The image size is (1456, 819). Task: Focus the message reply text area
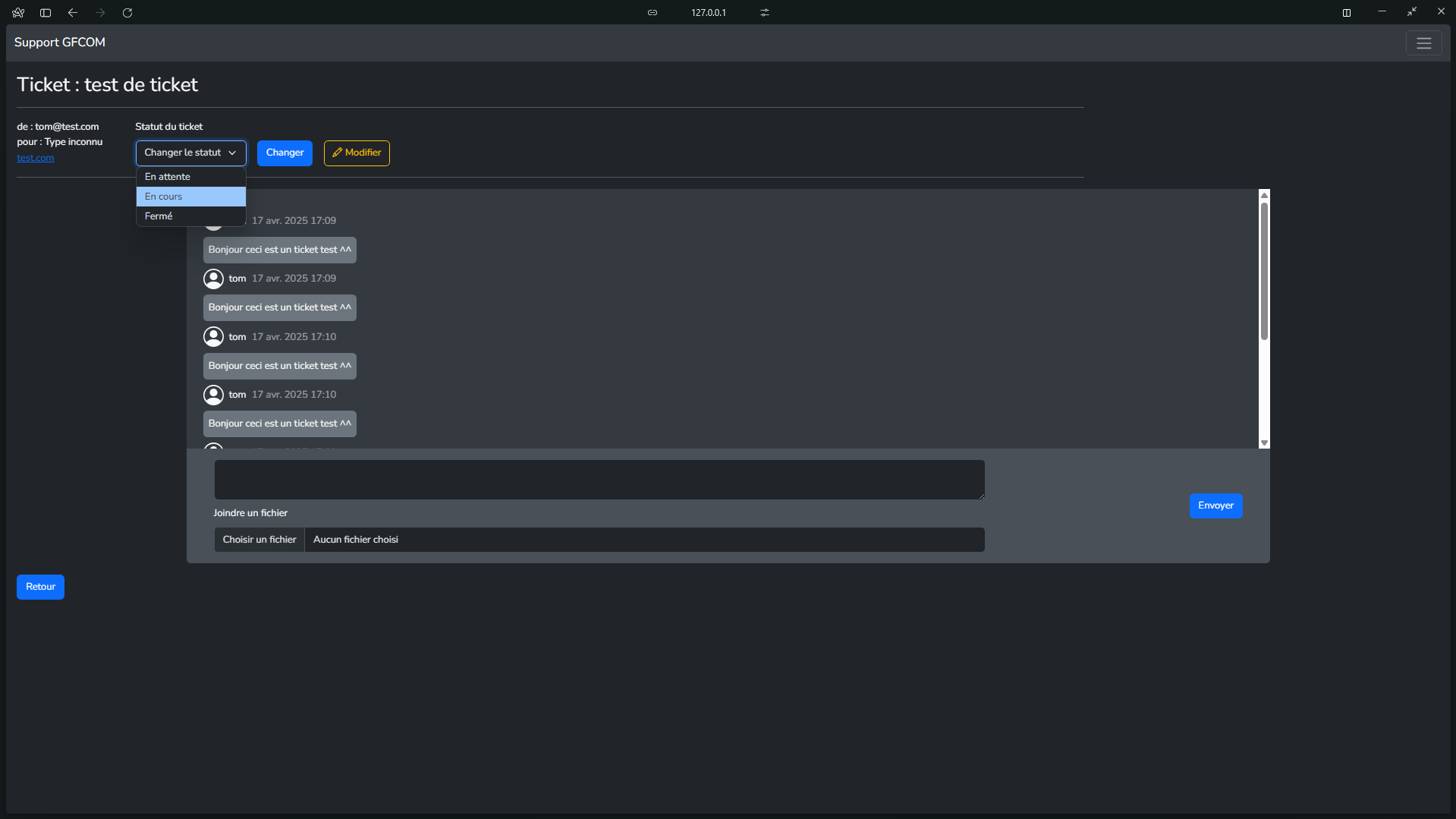pyautogui.click(x=599, y=480)
